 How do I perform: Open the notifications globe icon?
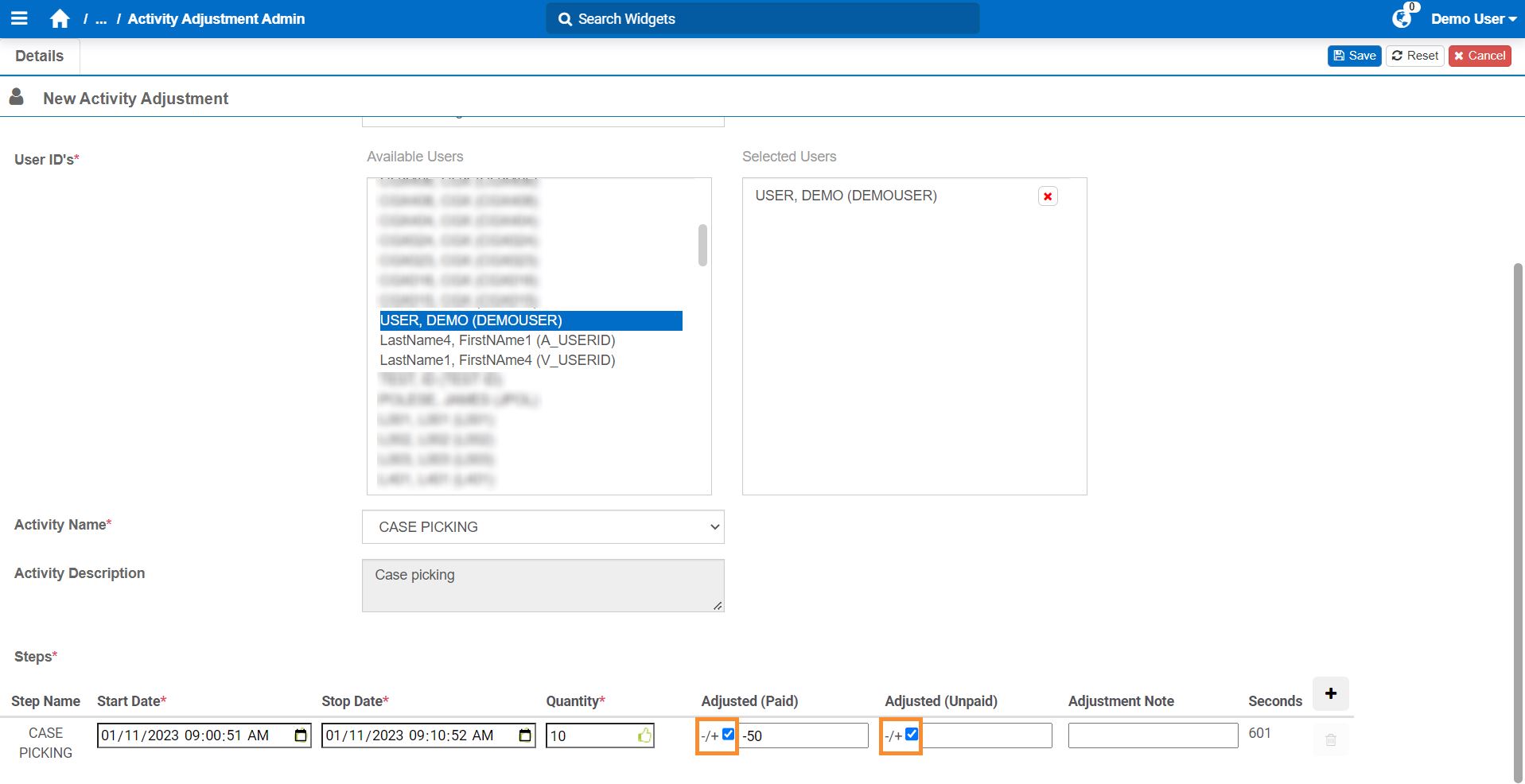point(1402,18)
